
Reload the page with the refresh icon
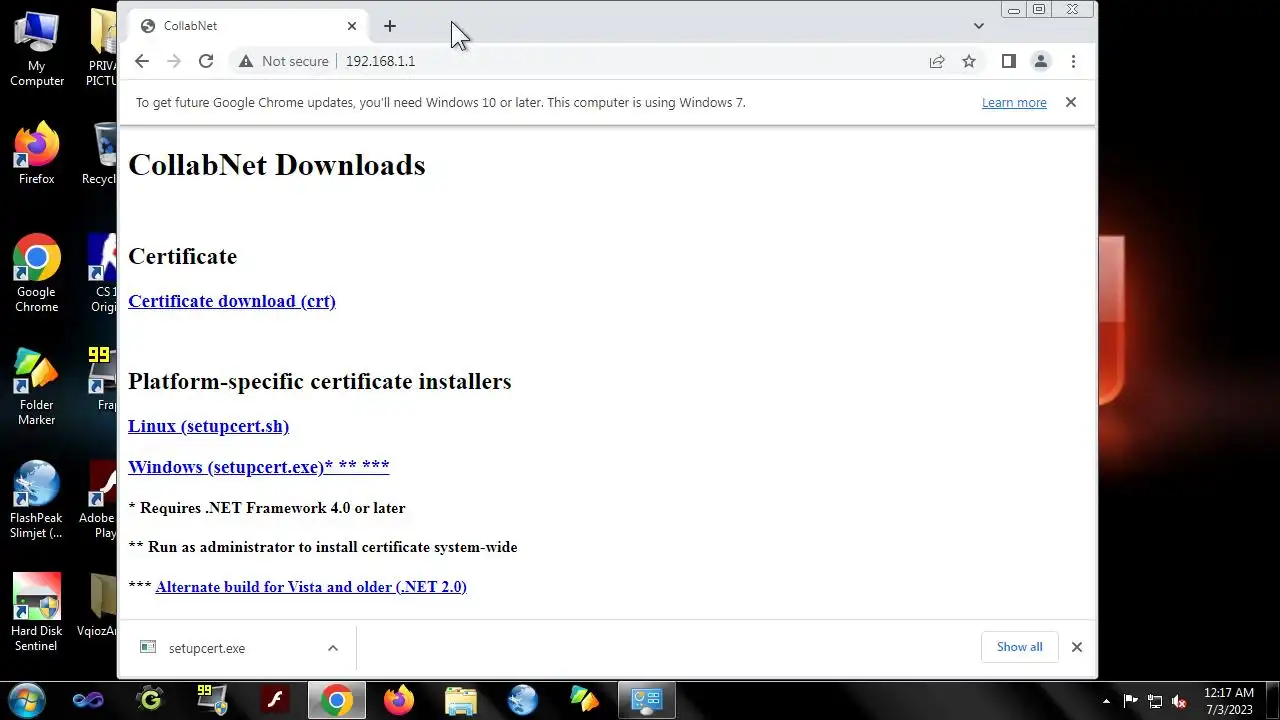[x=206, y=61]
